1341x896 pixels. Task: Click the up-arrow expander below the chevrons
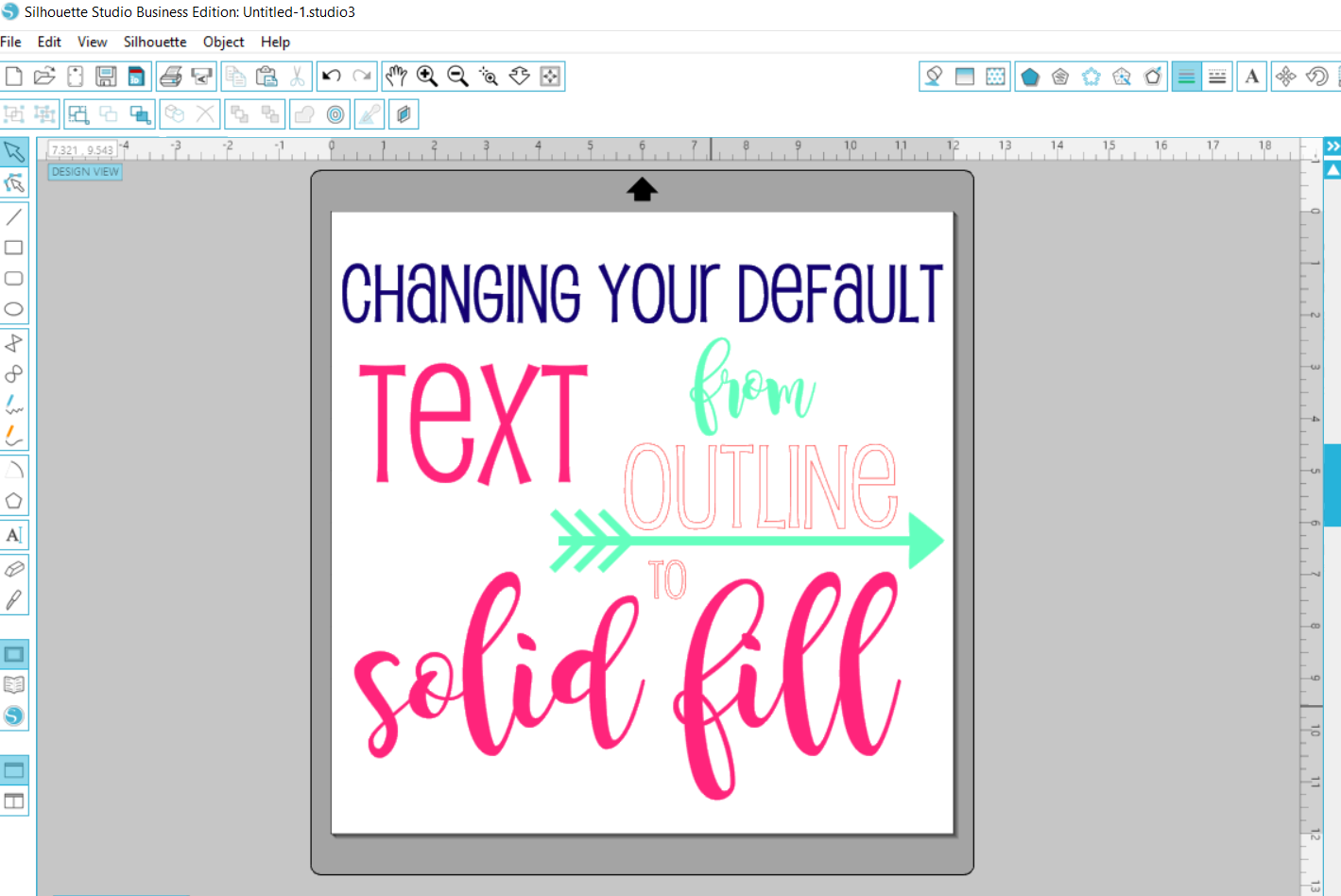1332,170
